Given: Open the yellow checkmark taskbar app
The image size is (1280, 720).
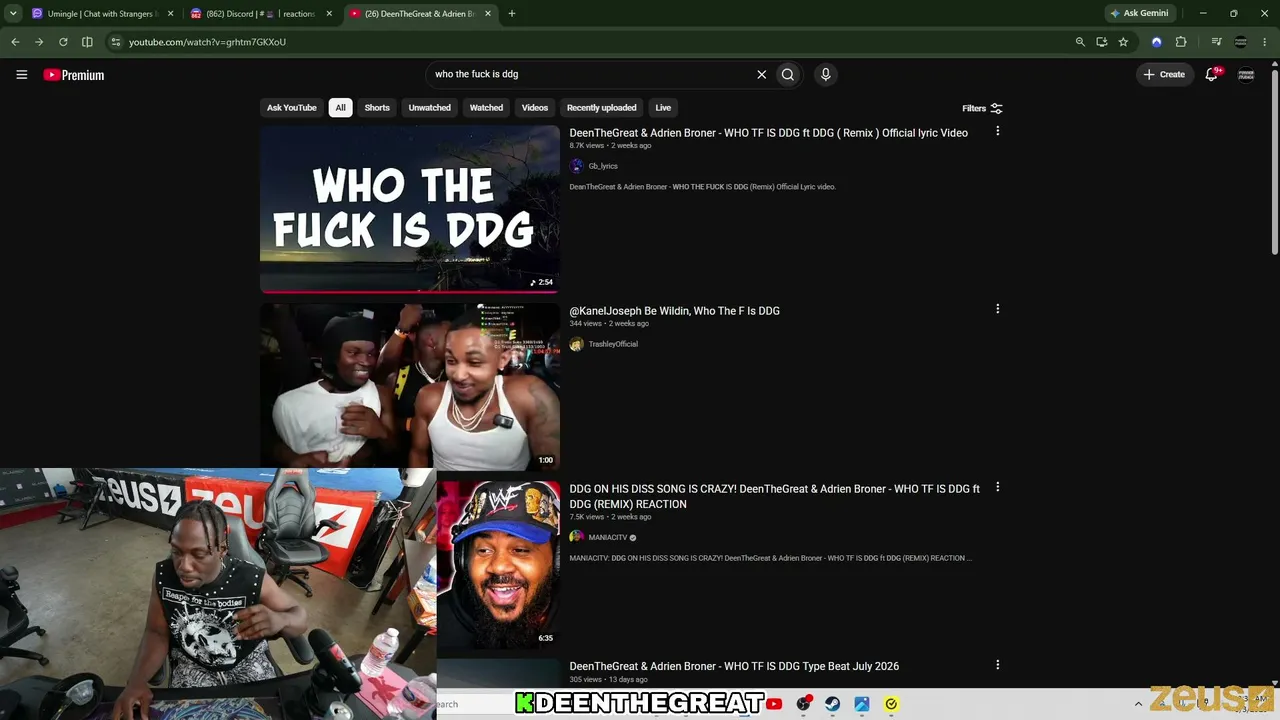Looking at the screenshot, I should [x=891, y=704].
